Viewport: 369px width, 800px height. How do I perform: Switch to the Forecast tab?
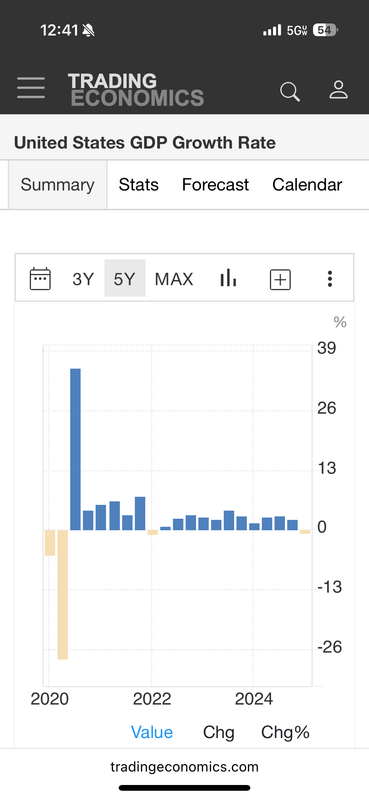[215, 185]
